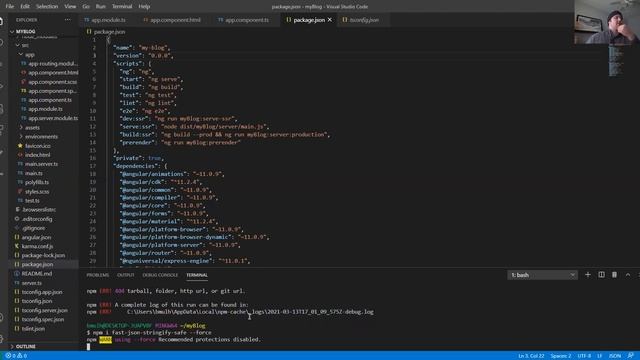Open main.server.ts file

41,164
